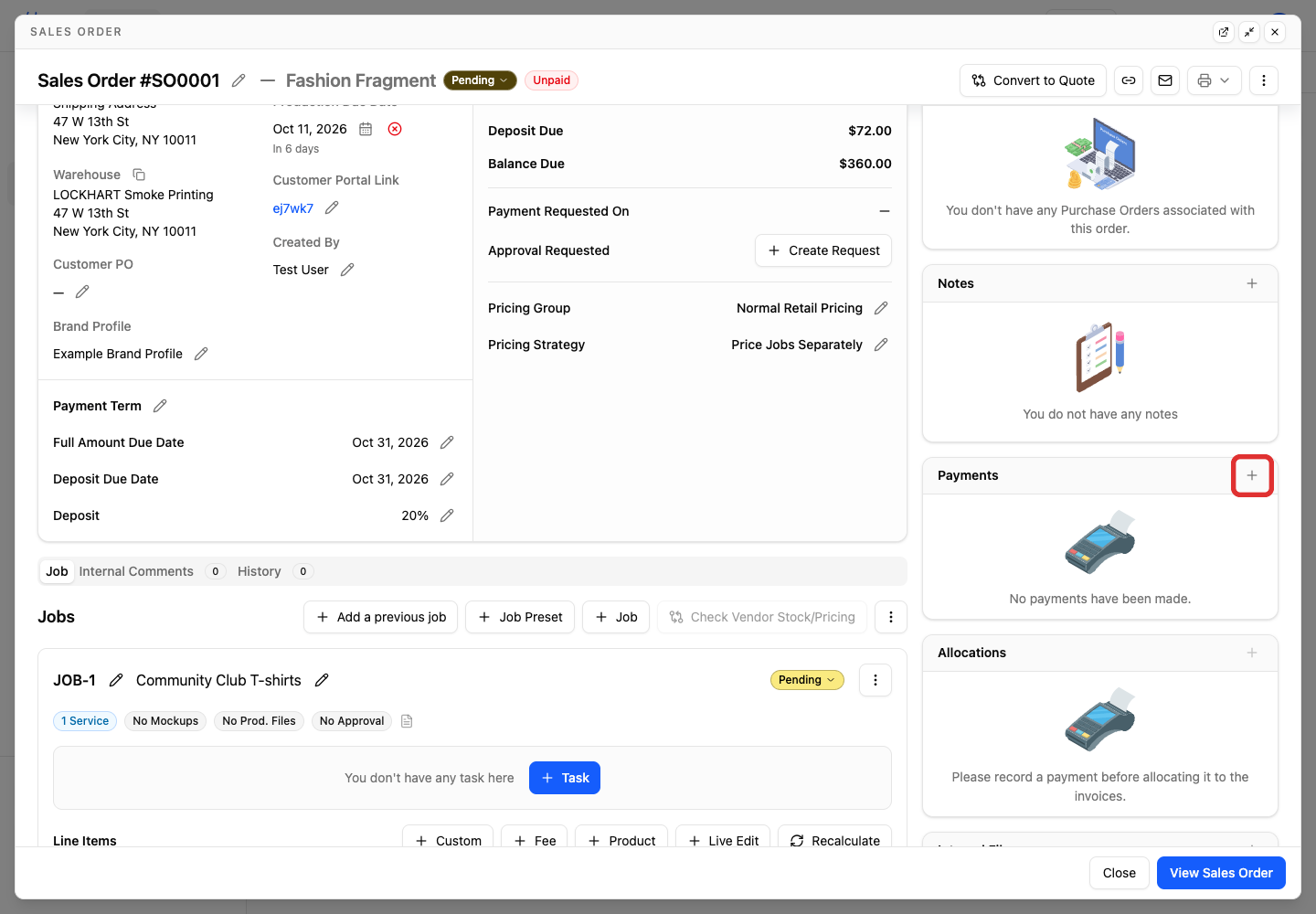Open the header three-dot more options menu
The image size is (1316, 914).
click(1264, 80)
